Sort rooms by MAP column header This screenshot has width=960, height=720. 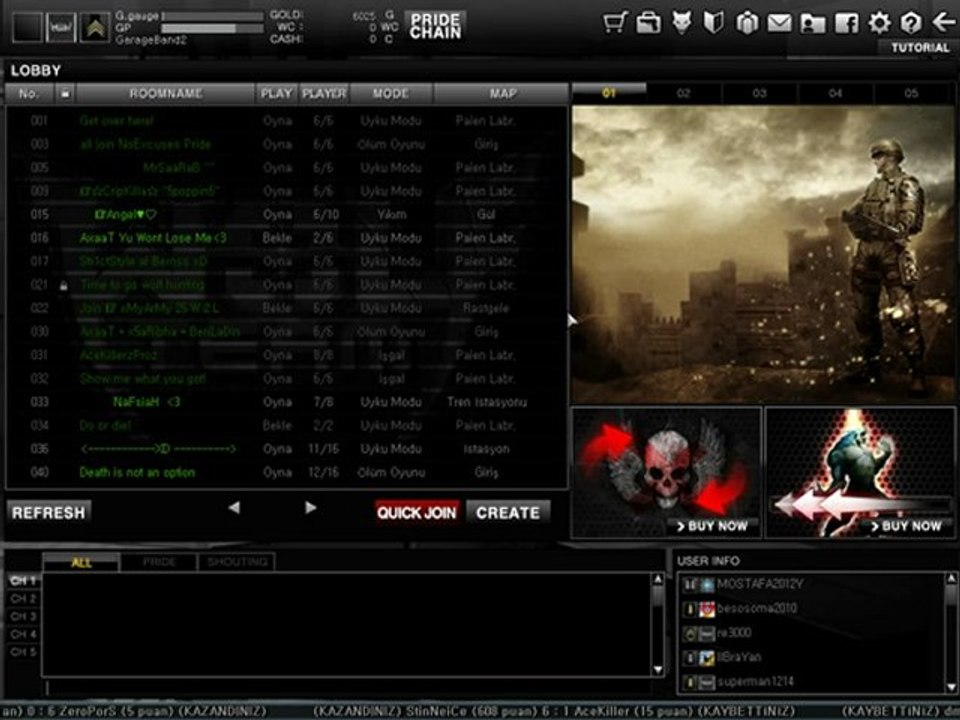click(502, 93)
